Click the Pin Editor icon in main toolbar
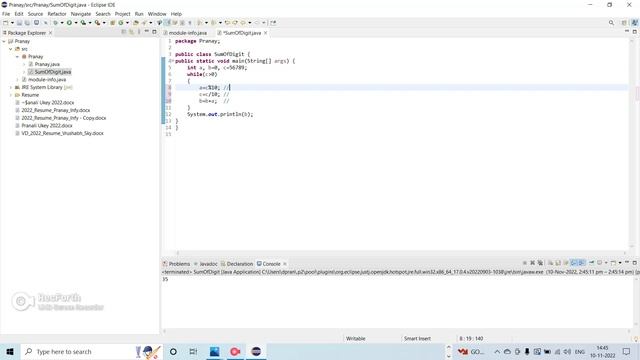 273,23
